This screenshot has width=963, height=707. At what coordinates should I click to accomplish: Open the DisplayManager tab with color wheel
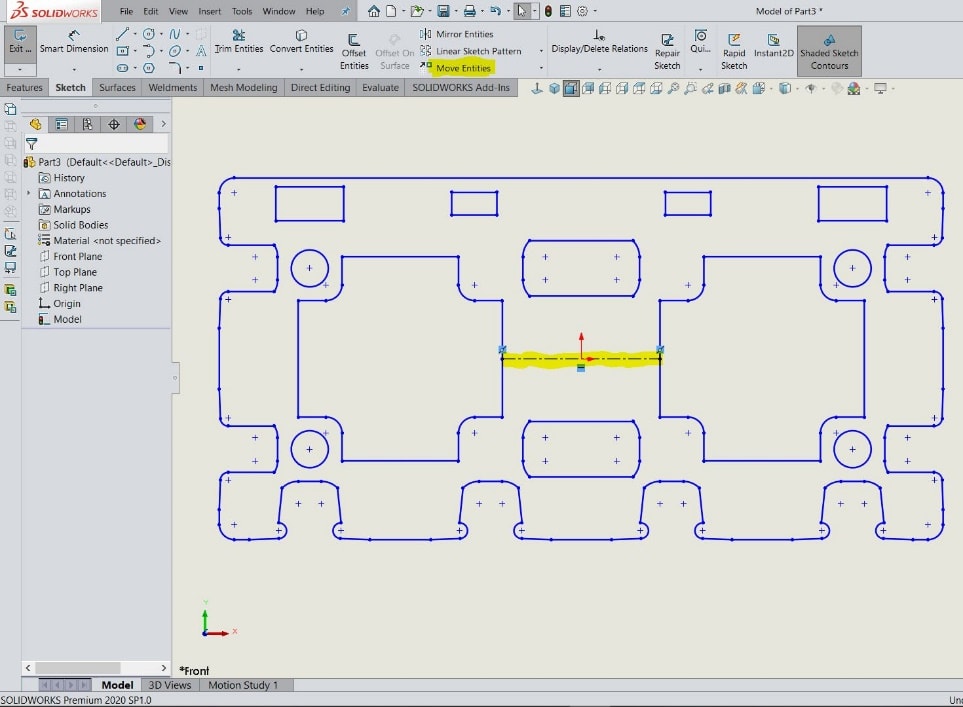tap(140, 124)
